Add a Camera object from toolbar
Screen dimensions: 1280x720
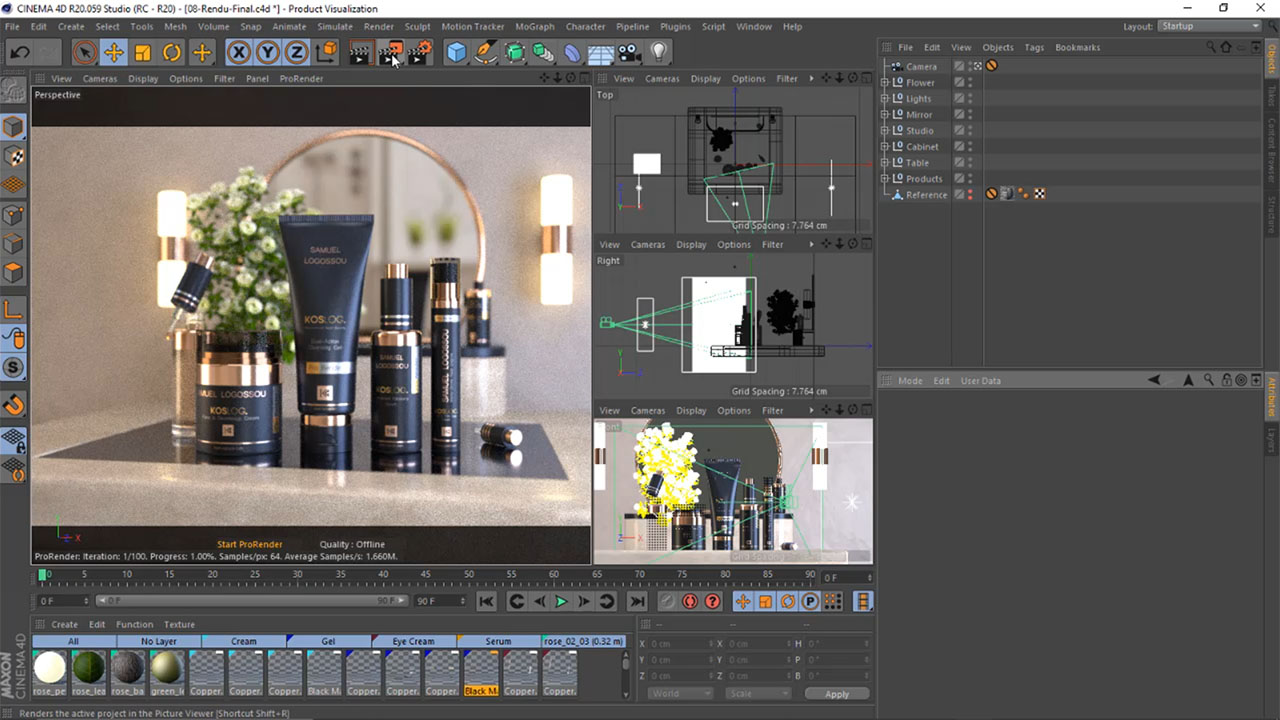point(629,53)
